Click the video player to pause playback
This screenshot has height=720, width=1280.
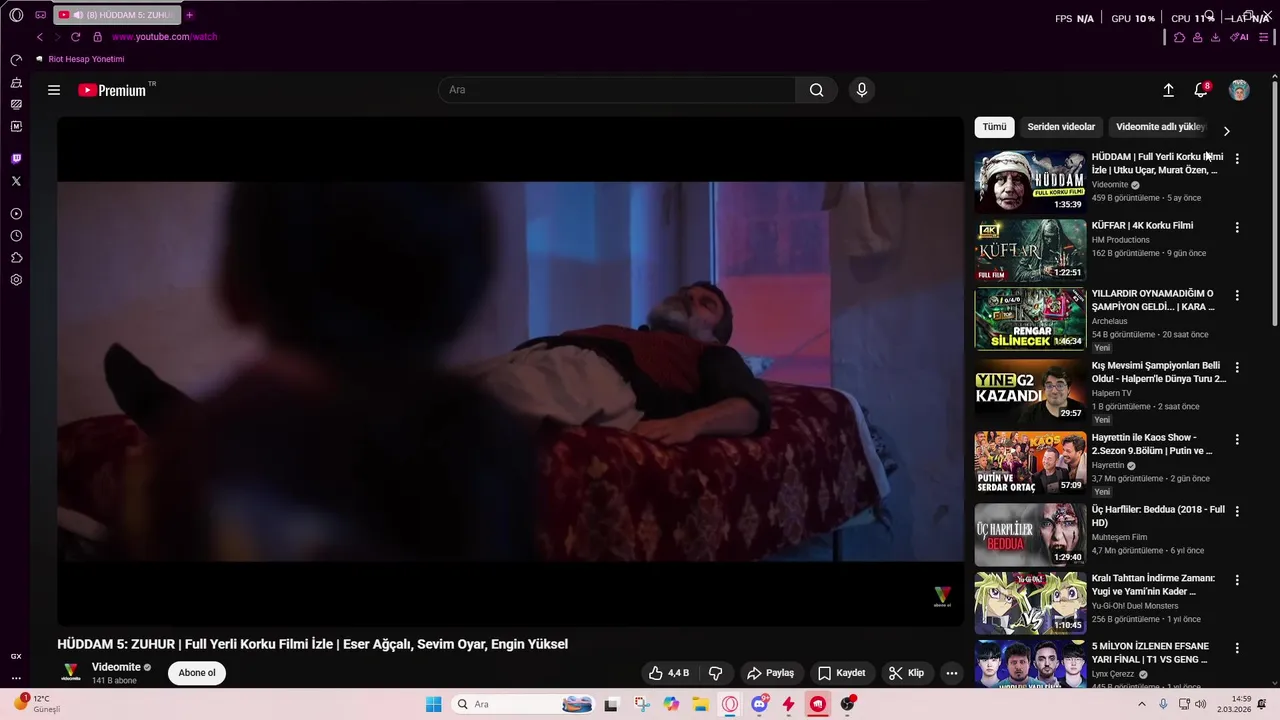(x=510, y=371)
